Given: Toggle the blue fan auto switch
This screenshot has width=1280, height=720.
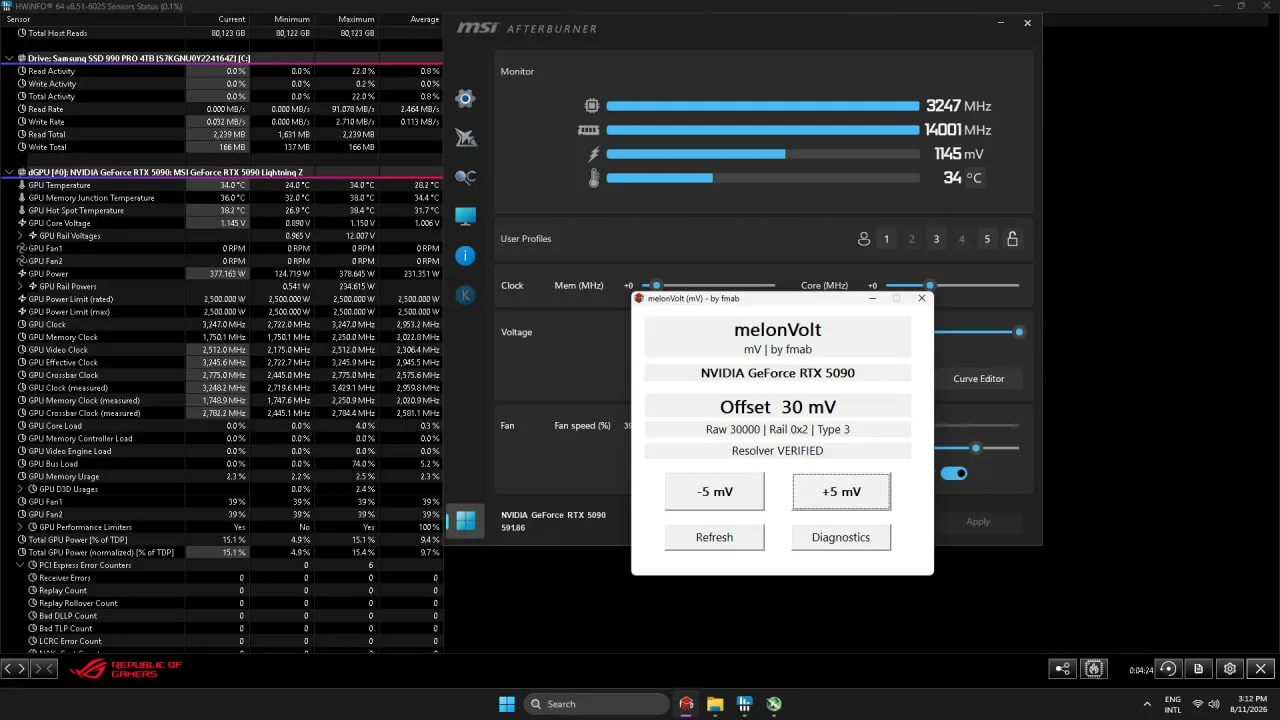Looking at the screenshot, I should [x=954, y=473].
